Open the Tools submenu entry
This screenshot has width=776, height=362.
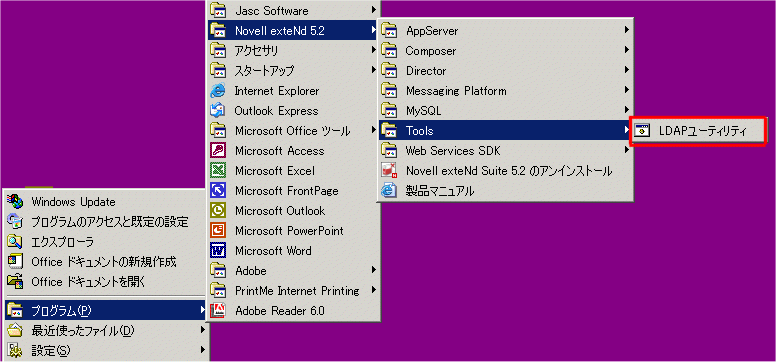(x=506, y=130)
